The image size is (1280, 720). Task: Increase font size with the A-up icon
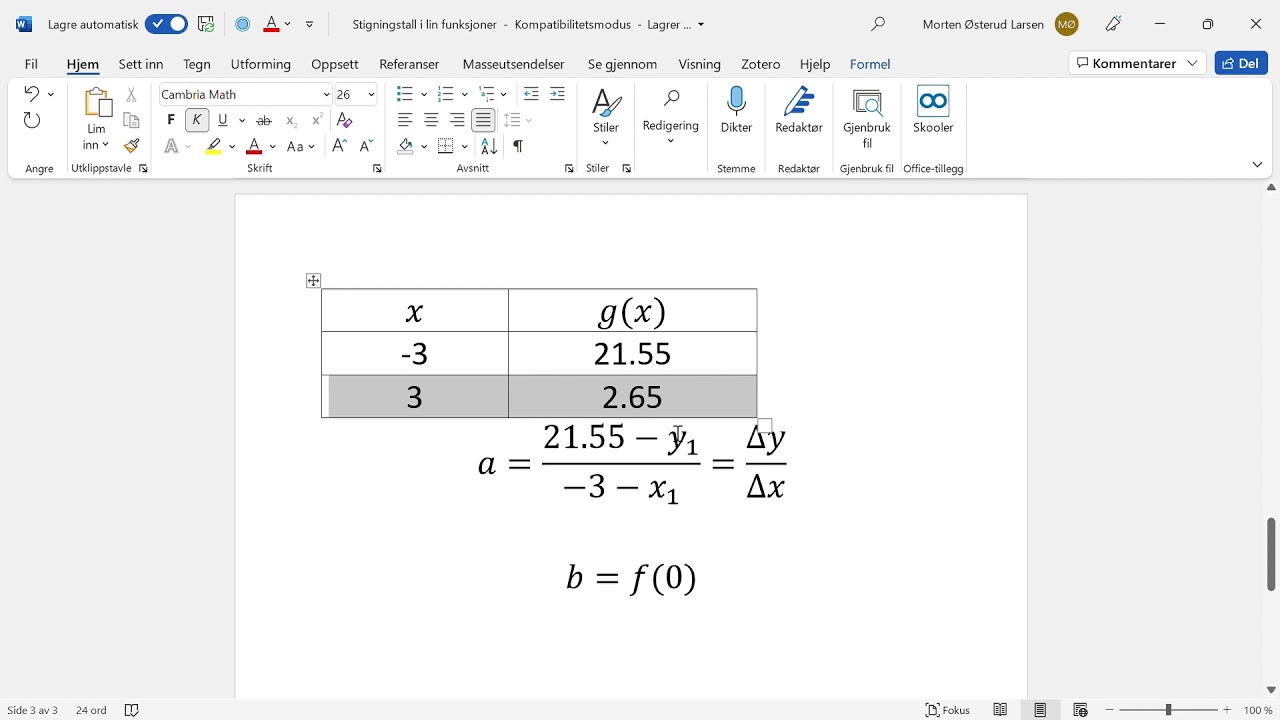(340, 146)
